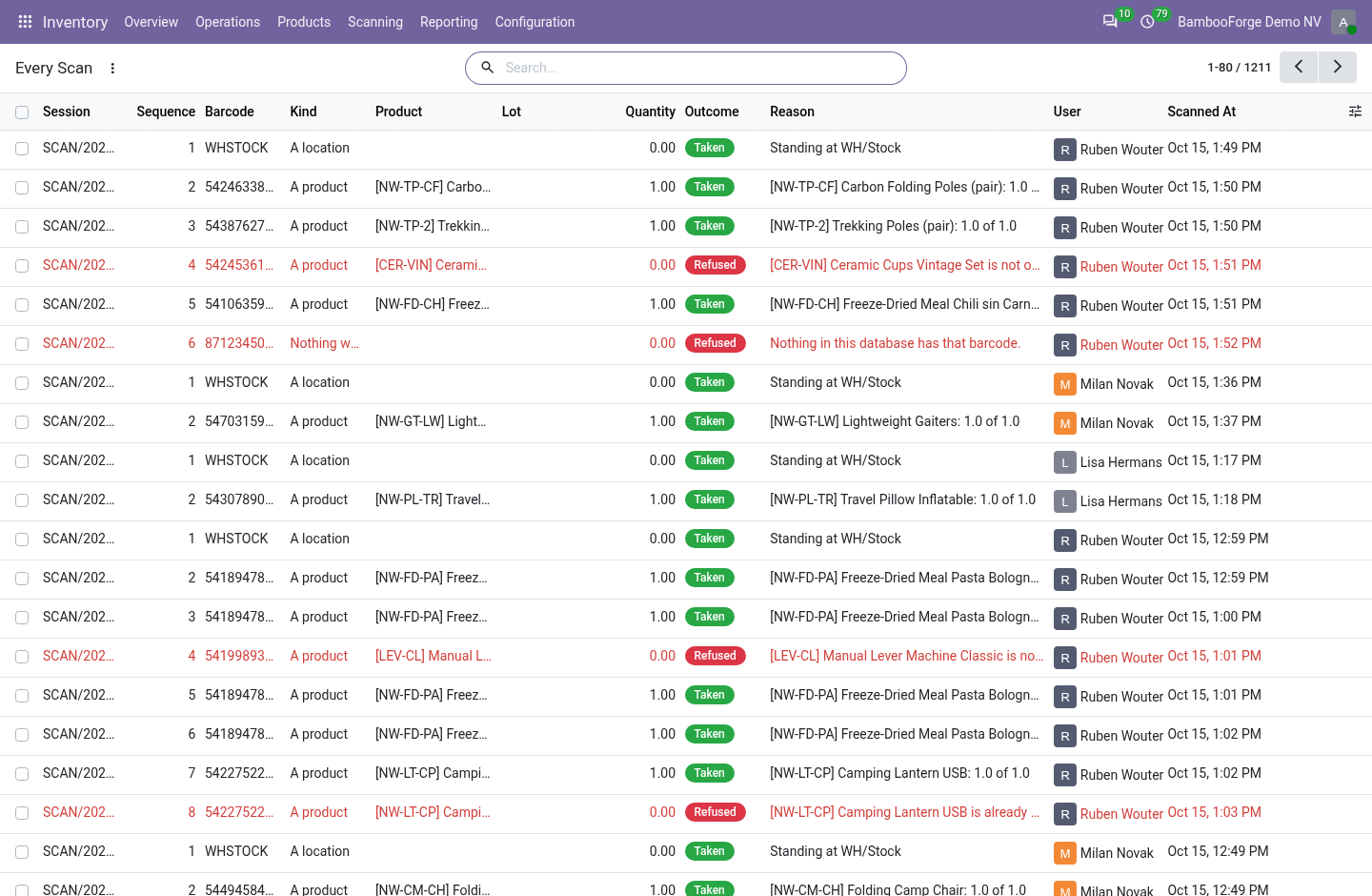1372x896 pixels.
Task: Open the Reporting menu
Action: point(449,22)
